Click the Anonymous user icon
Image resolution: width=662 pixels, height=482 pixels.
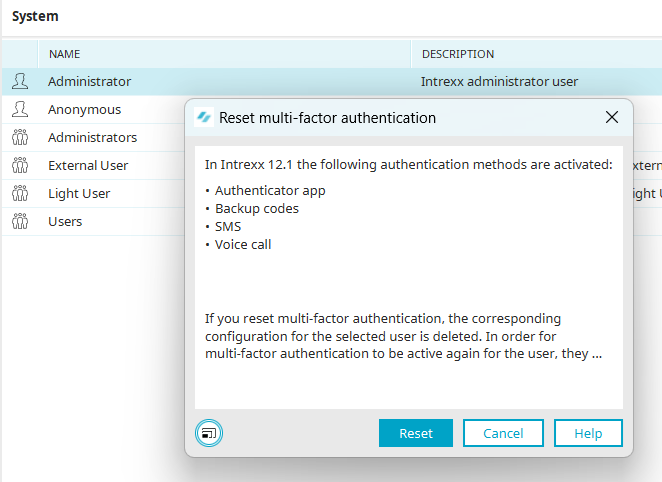click(x=20, y=109)
